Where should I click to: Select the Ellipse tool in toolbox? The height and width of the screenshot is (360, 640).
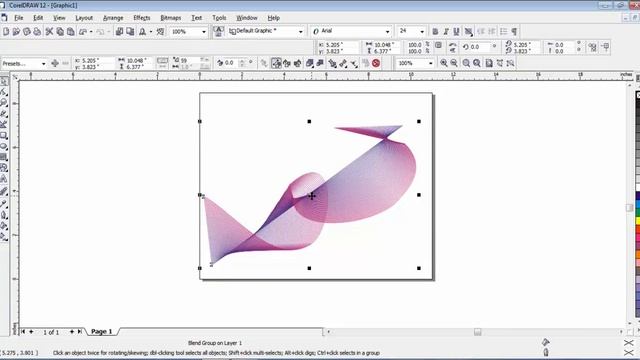point(4,146)
